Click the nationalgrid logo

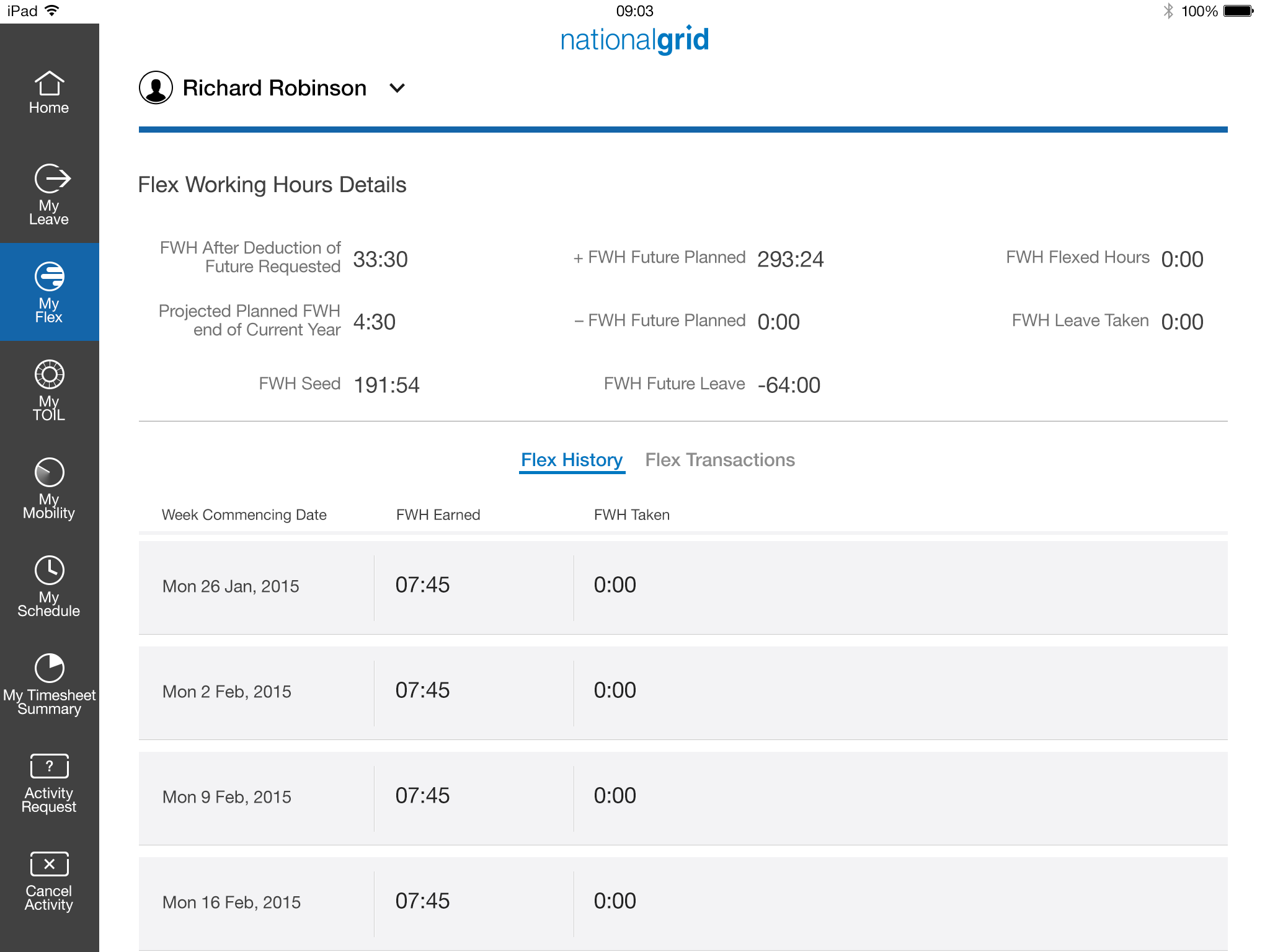[x=634, y=40]
